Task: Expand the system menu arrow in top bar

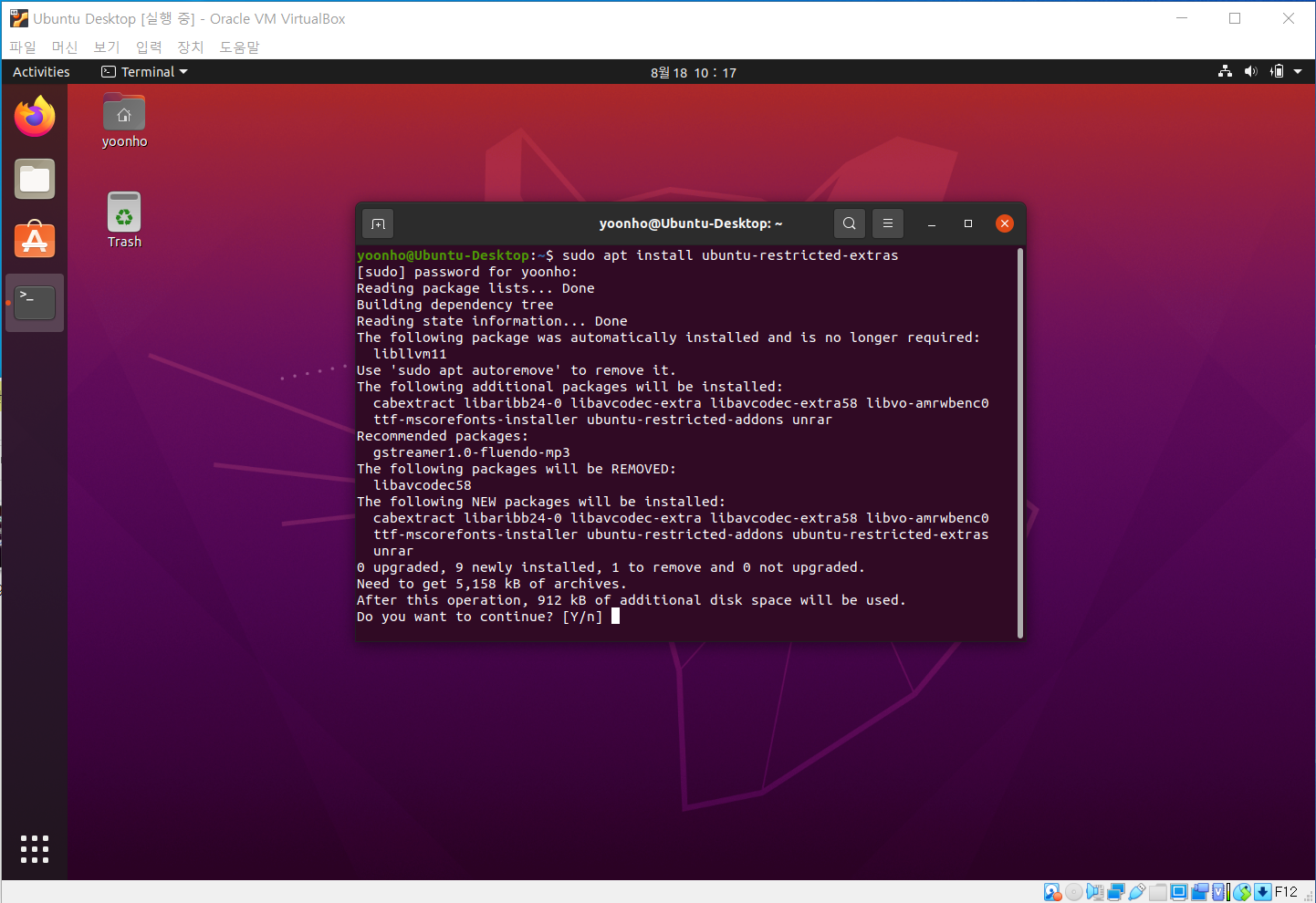Action: pos(1298,71)
